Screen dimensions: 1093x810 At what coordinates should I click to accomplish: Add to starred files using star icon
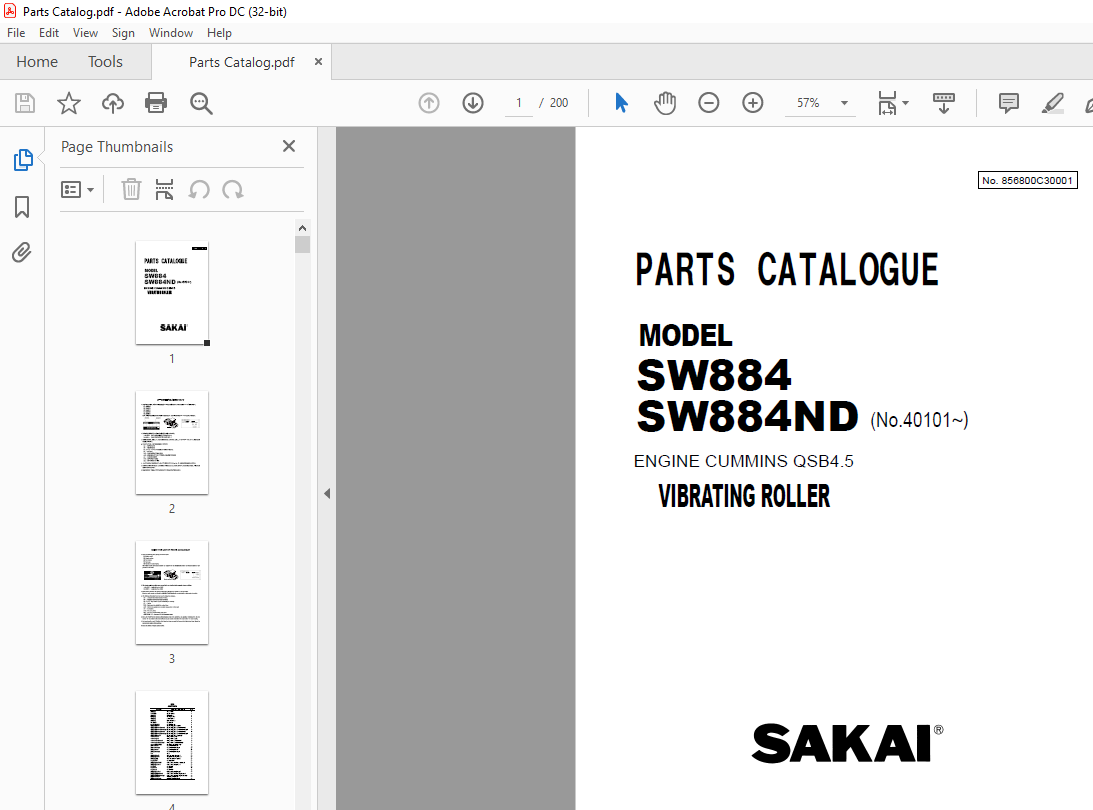[x=68, y=103]
